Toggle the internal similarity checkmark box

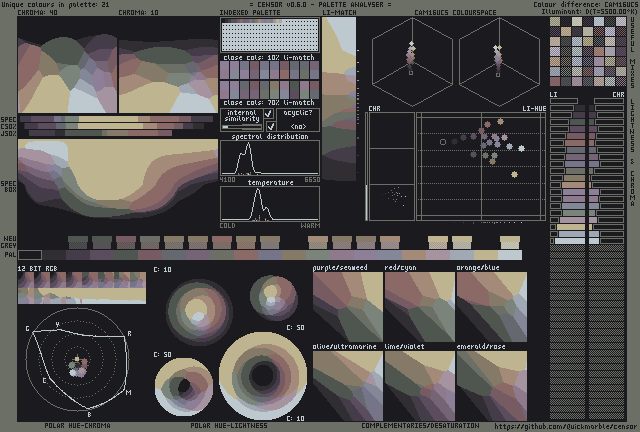pos(269,114)
